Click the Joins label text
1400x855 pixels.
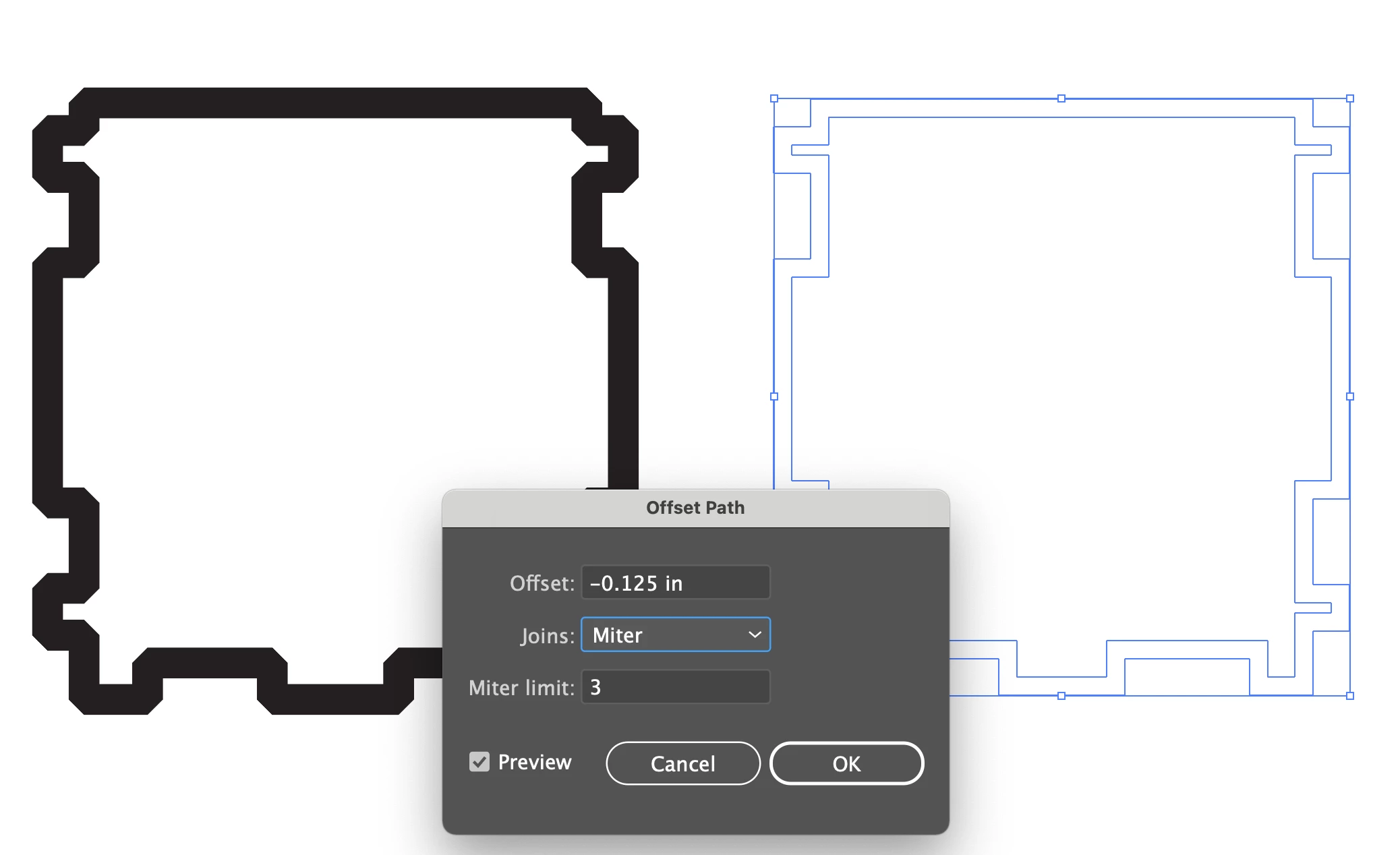547,636
